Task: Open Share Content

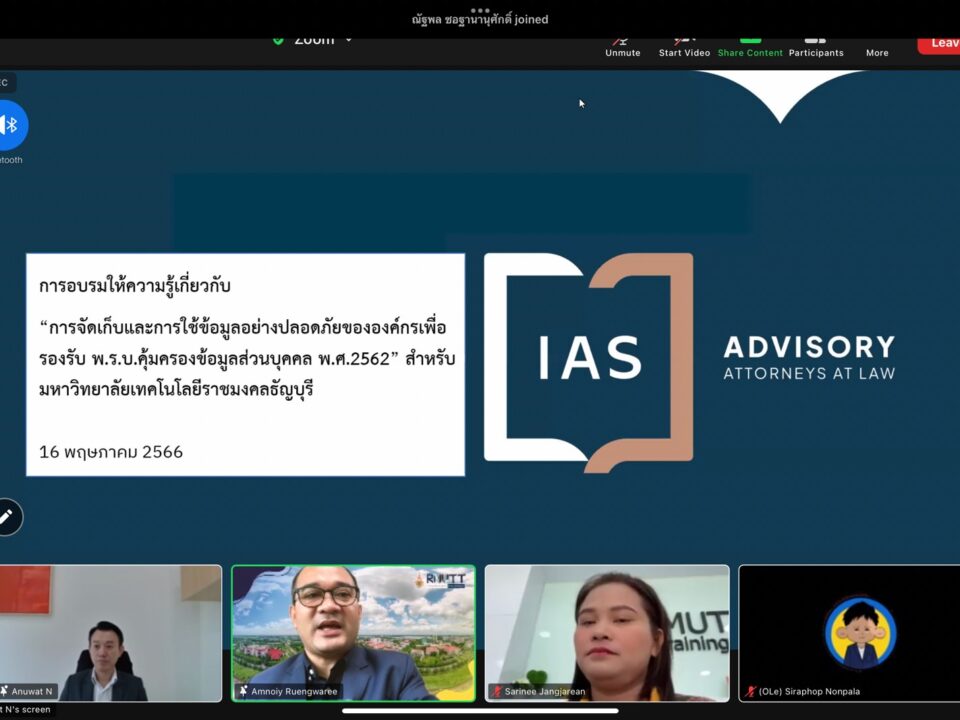Action: point(750,48)
